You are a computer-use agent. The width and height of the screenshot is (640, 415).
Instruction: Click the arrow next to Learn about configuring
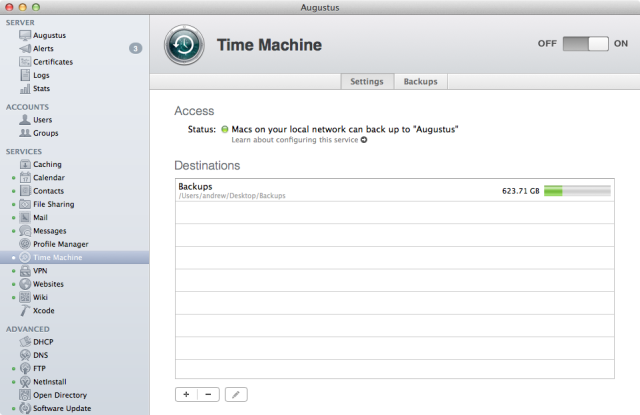point(364,140)
